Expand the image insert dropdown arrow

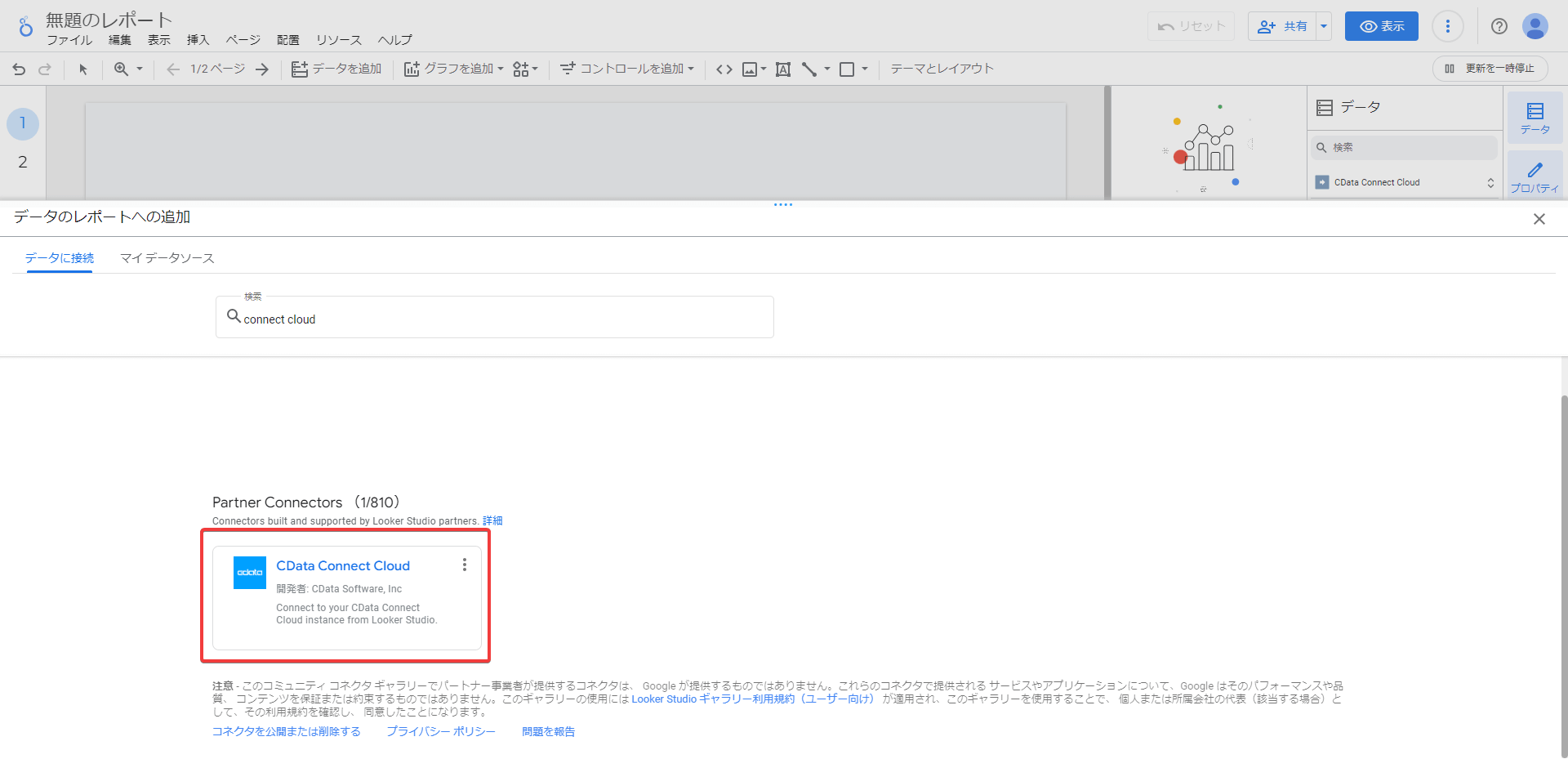[764, 69]
